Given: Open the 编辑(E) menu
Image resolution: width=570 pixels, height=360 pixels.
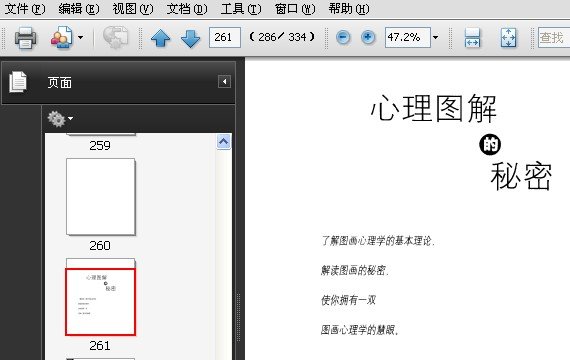Looking at the screenshot, I should 79,9.
